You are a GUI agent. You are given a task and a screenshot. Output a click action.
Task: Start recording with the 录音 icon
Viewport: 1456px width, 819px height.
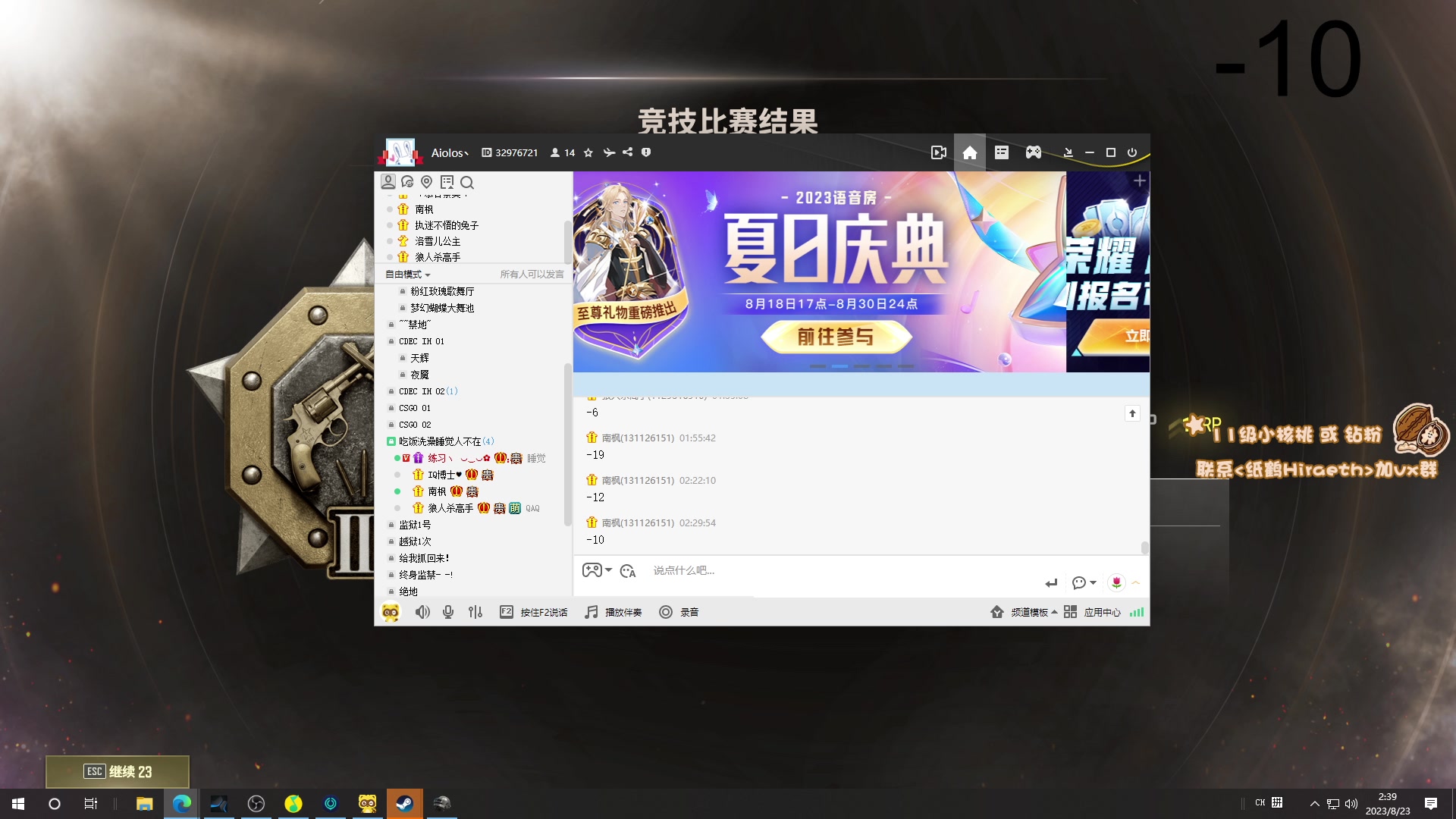pos(666,612)
